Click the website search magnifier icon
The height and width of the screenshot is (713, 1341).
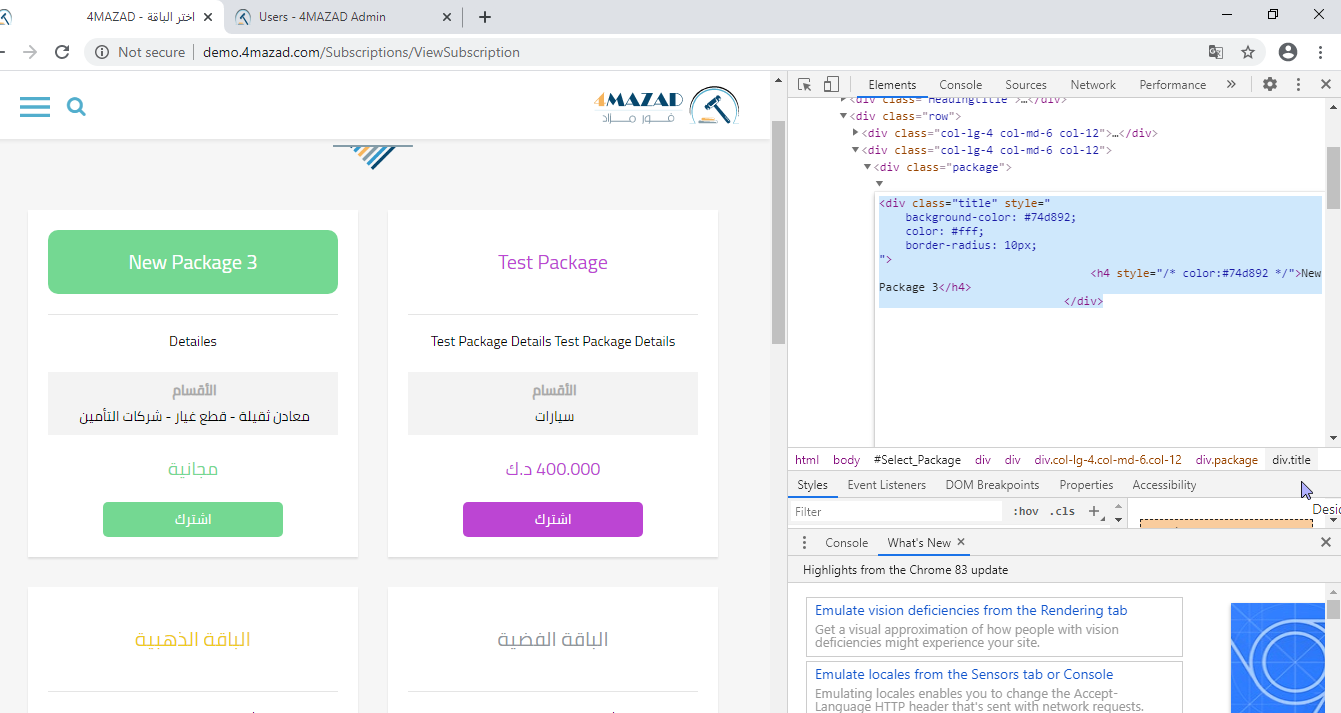pos(76,107)
